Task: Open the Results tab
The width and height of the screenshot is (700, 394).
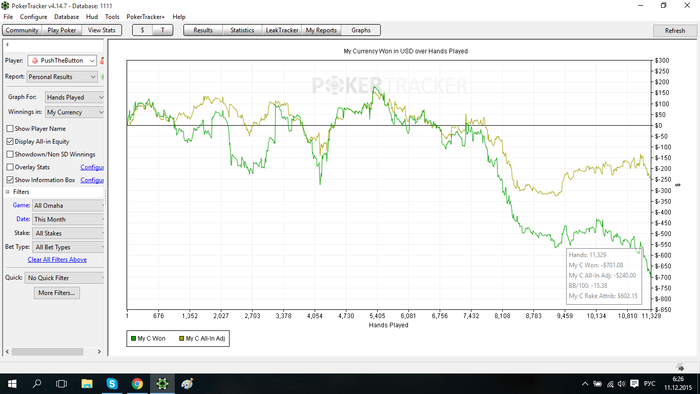Action: (203, 30)
